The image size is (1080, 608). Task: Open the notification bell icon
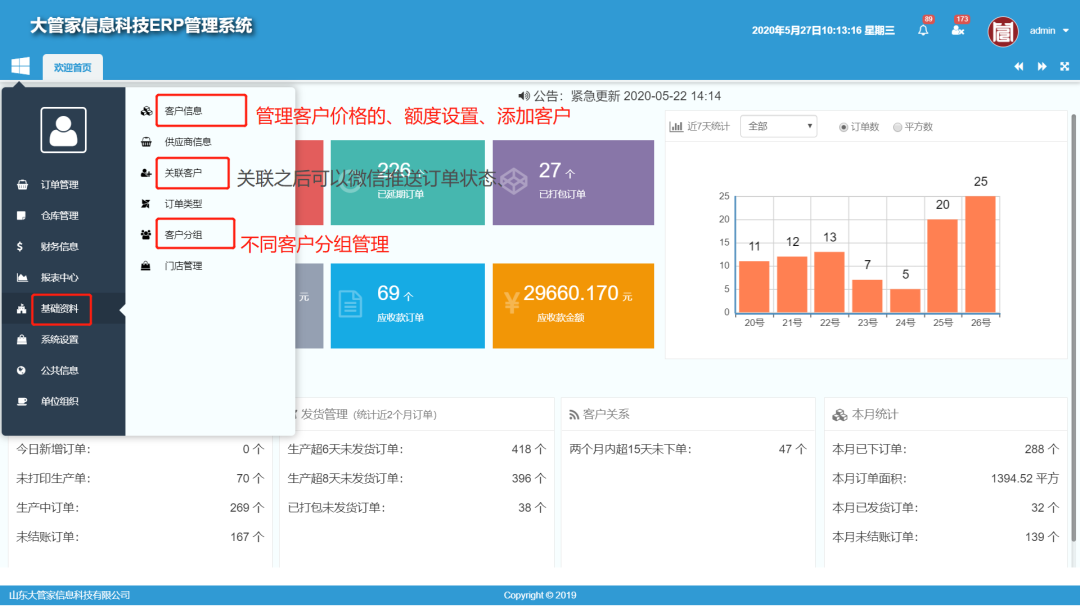923,31
